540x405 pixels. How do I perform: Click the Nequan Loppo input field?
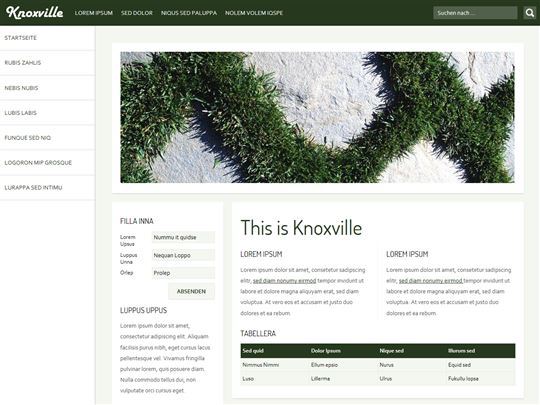point(183,255)
